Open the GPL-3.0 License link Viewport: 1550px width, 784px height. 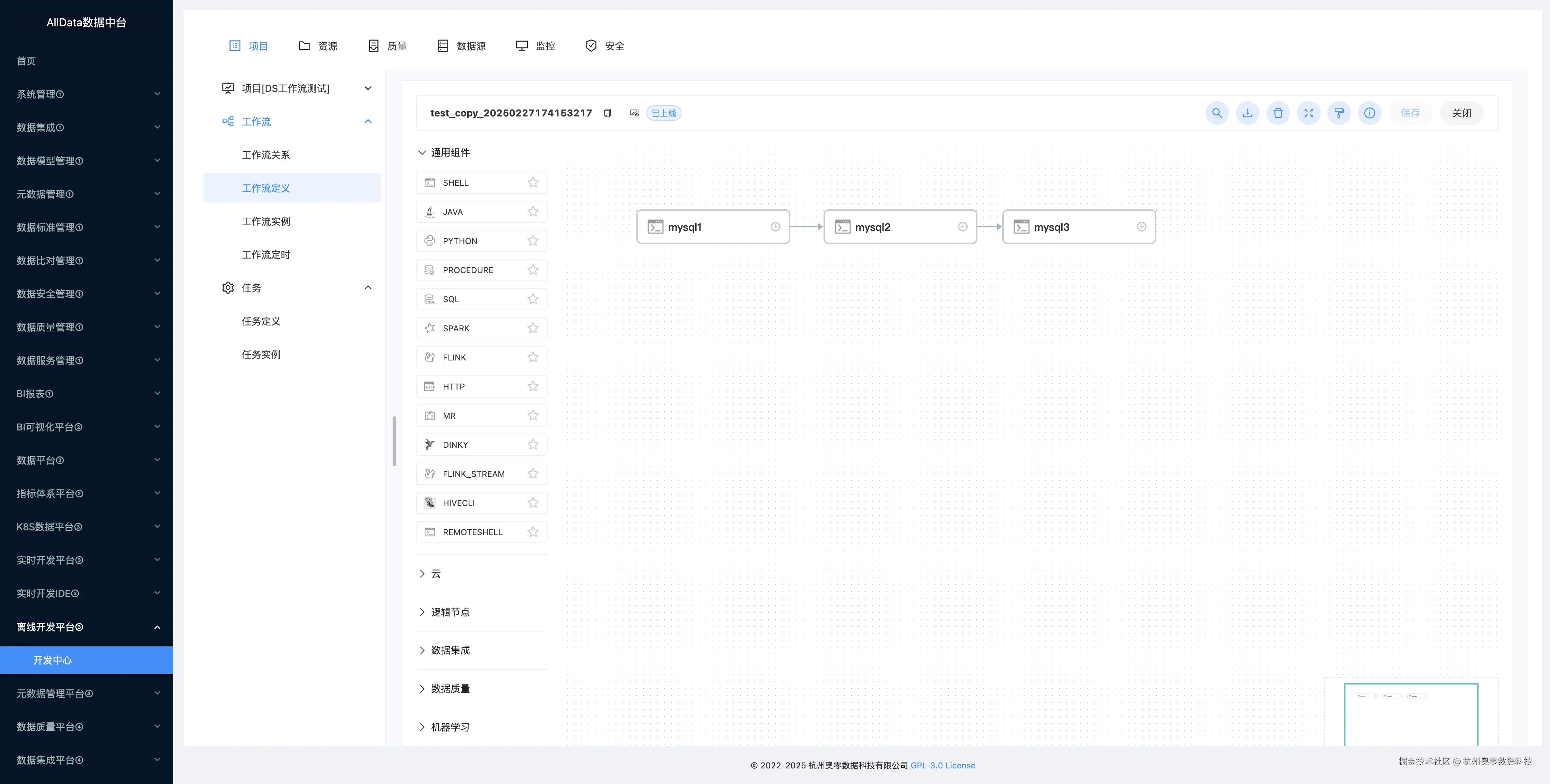(x=942, y=765)
